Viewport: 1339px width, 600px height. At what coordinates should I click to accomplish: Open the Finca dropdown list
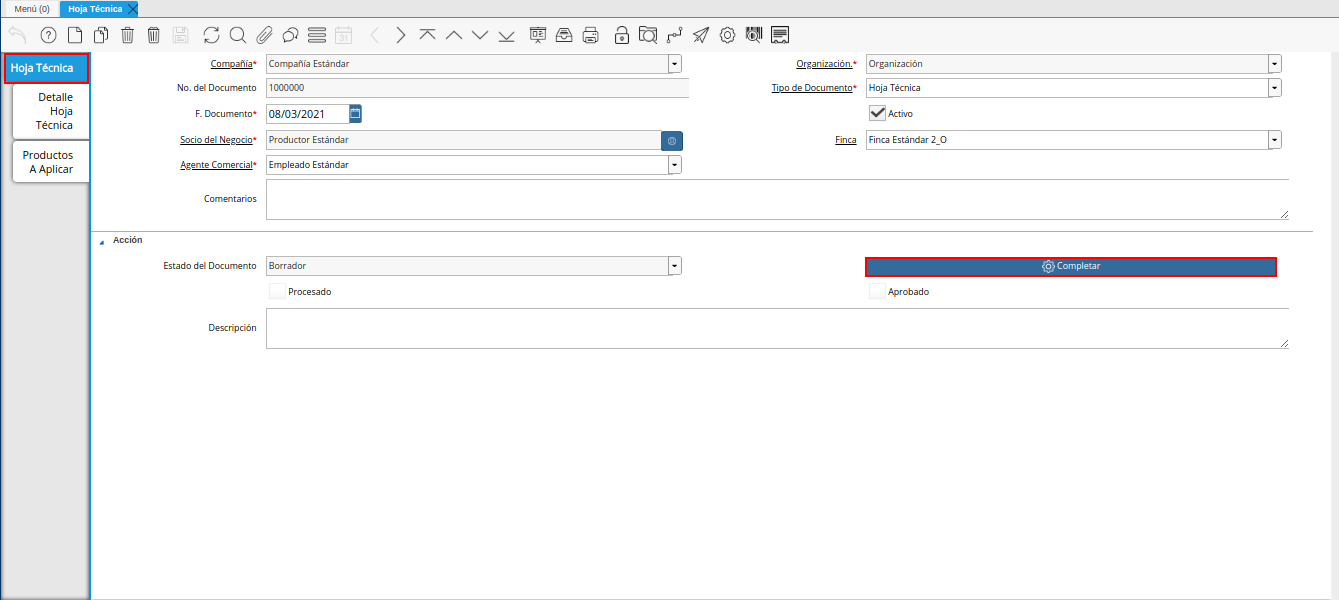point(1274,140)
